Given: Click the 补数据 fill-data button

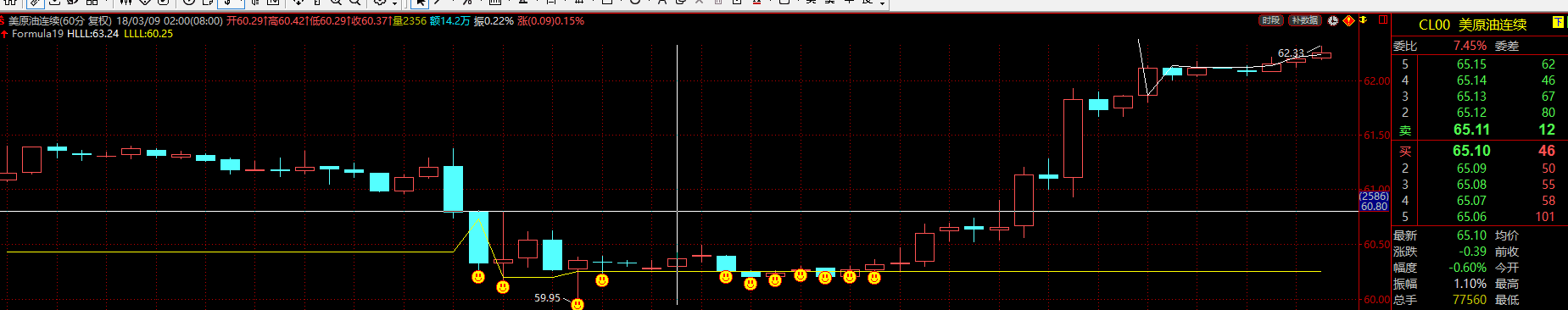Looking at the screenshot, I should [1305, 20].
